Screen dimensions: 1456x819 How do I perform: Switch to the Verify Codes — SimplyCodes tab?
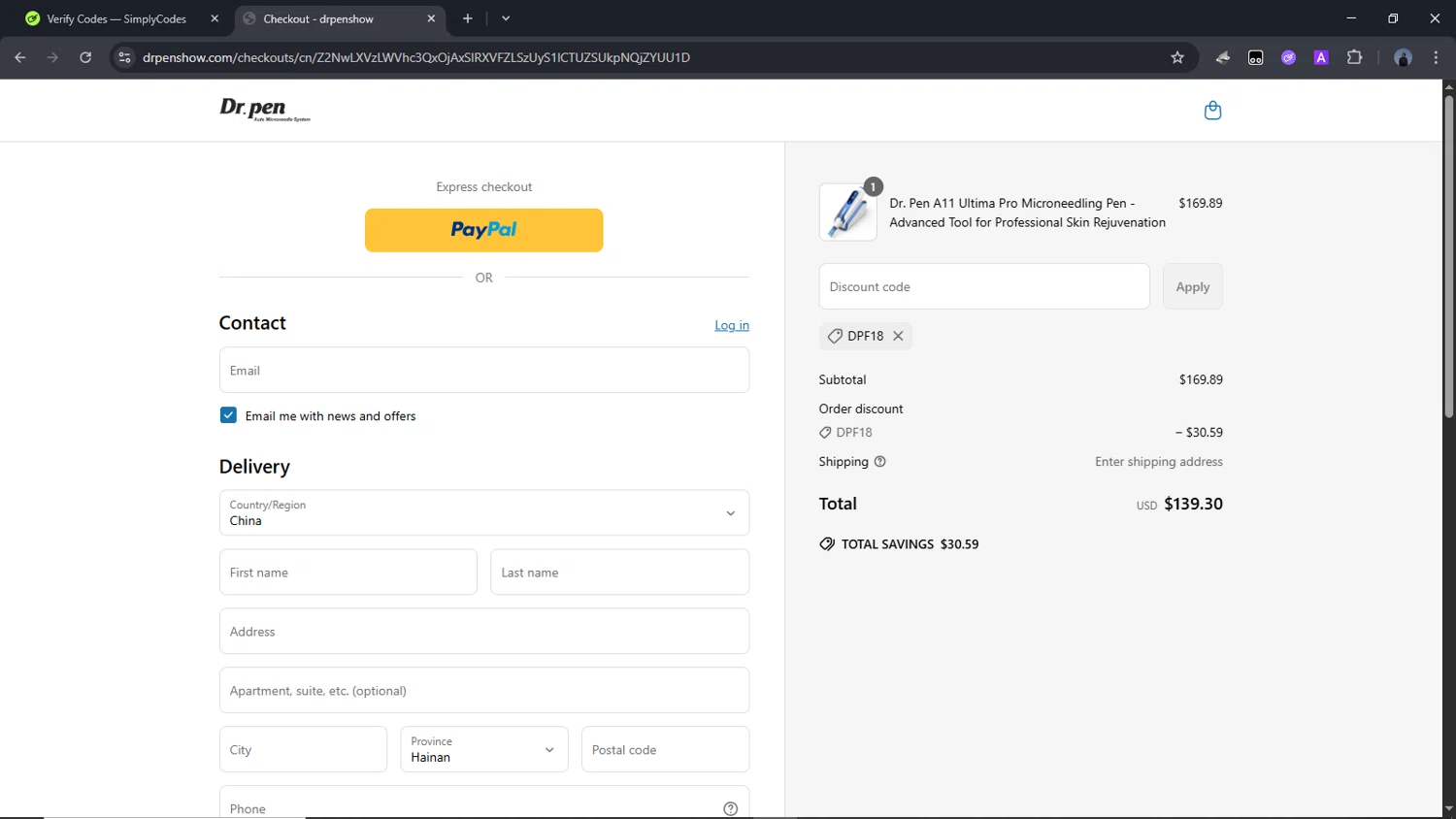tap(116, 18)
